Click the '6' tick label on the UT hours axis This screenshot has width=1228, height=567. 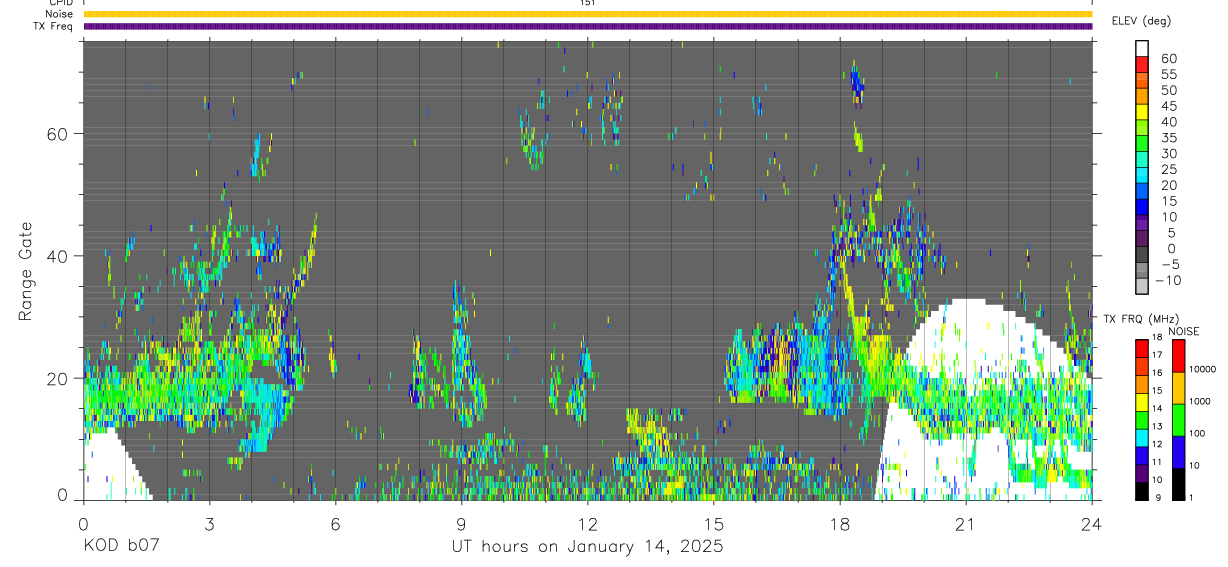tap(335, 523)
